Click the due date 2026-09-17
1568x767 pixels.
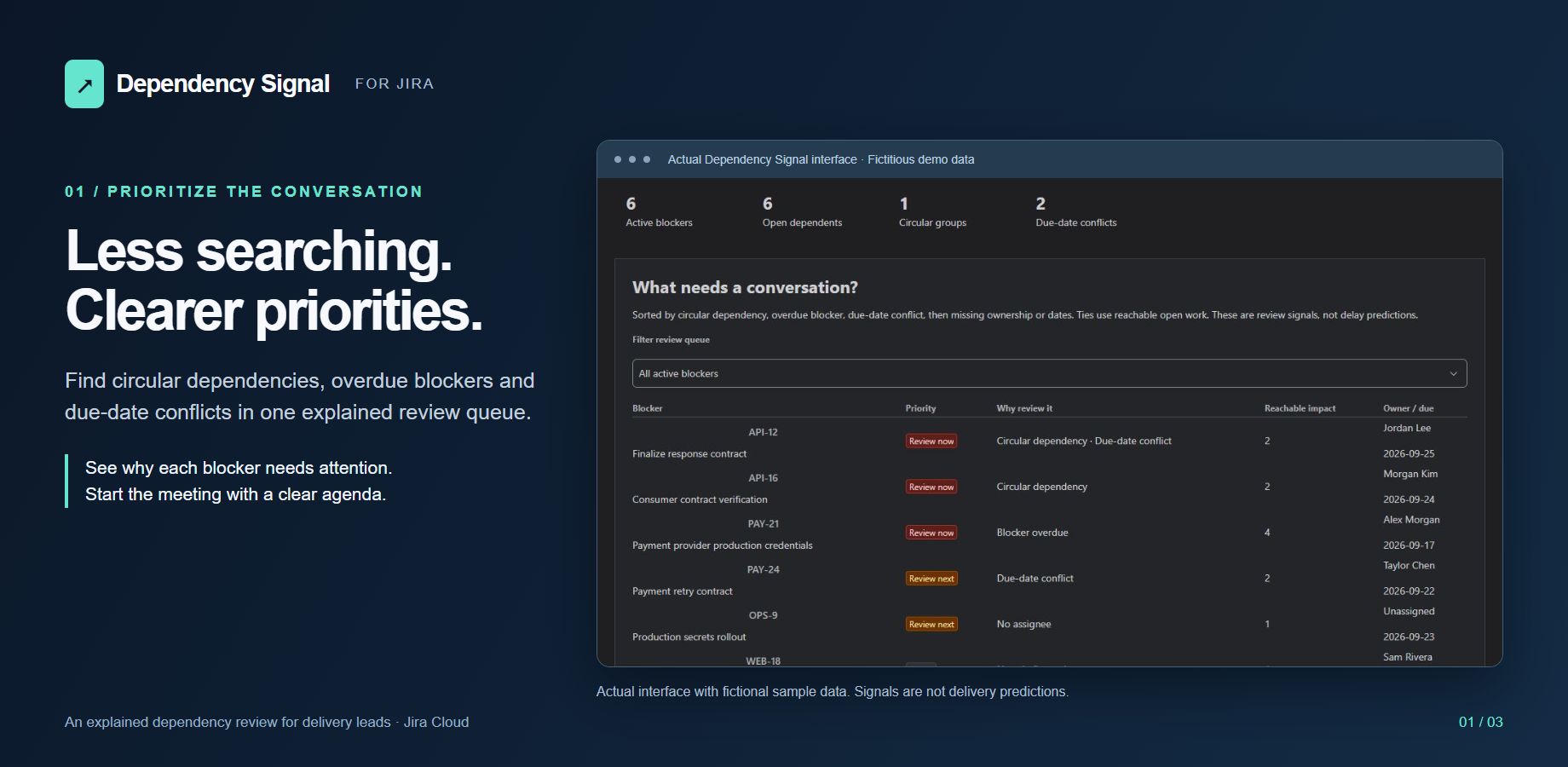click(1409, 545)
